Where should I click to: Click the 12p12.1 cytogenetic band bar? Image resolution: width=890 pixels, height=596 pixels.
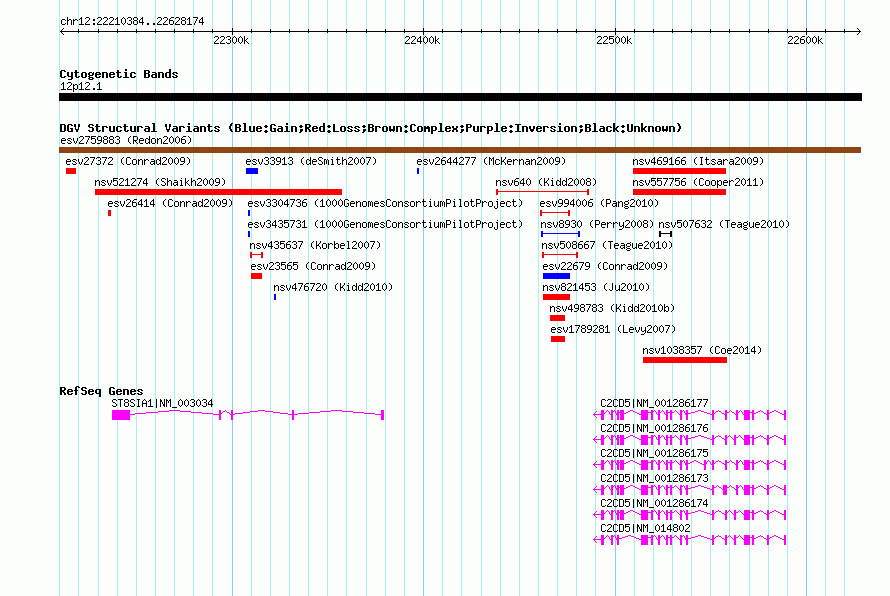[460, 97]
